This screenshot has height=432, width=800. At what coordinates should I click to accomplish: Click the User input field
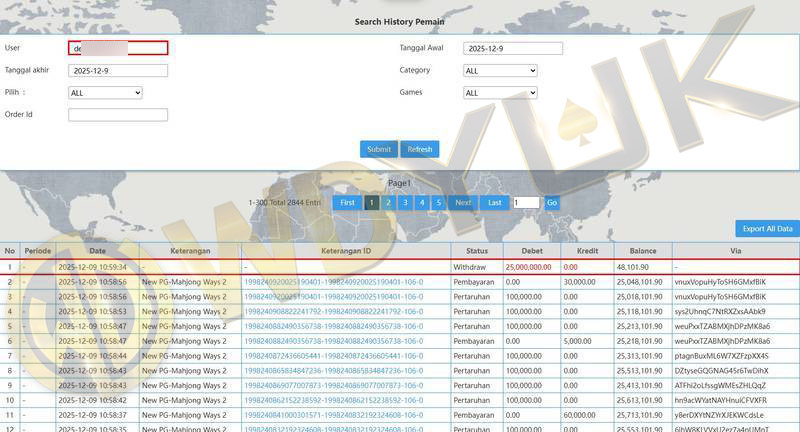pyautogui.click(x=118, y=48)
